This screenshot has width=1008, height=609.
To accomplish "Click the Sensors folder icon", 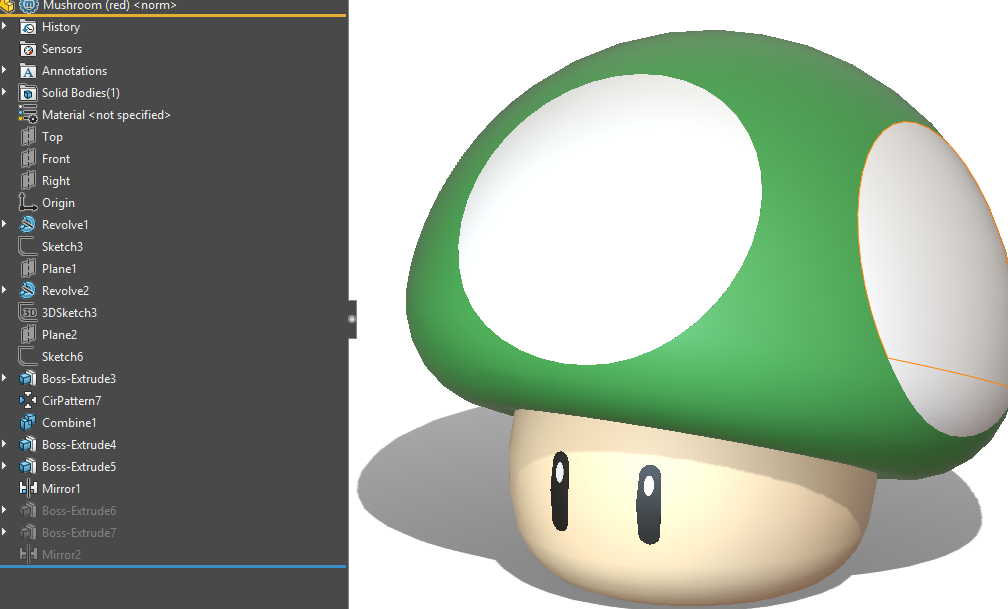I will point(28,49).
